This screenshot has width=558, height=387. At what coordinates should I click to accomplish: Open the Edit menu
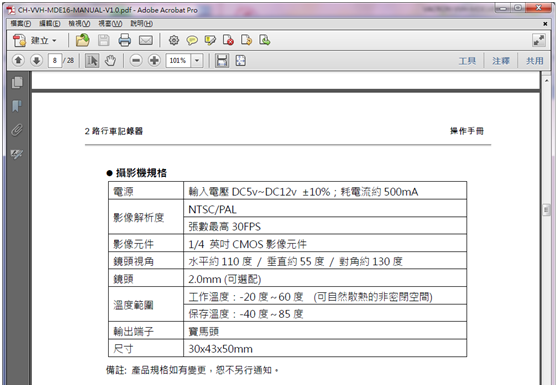tap(50, 24)
